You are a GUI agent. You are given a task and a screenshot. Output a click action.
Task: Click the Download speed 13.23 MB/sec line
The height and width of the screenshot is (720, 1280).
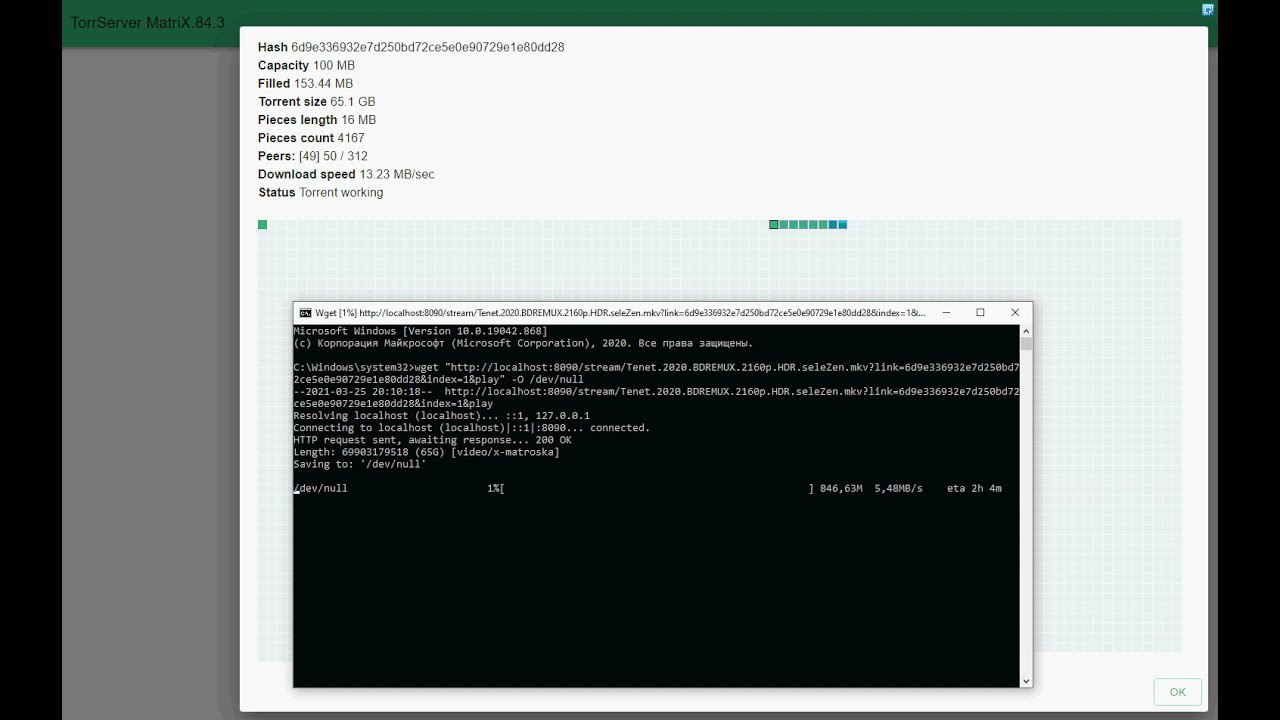click(346, 174)
